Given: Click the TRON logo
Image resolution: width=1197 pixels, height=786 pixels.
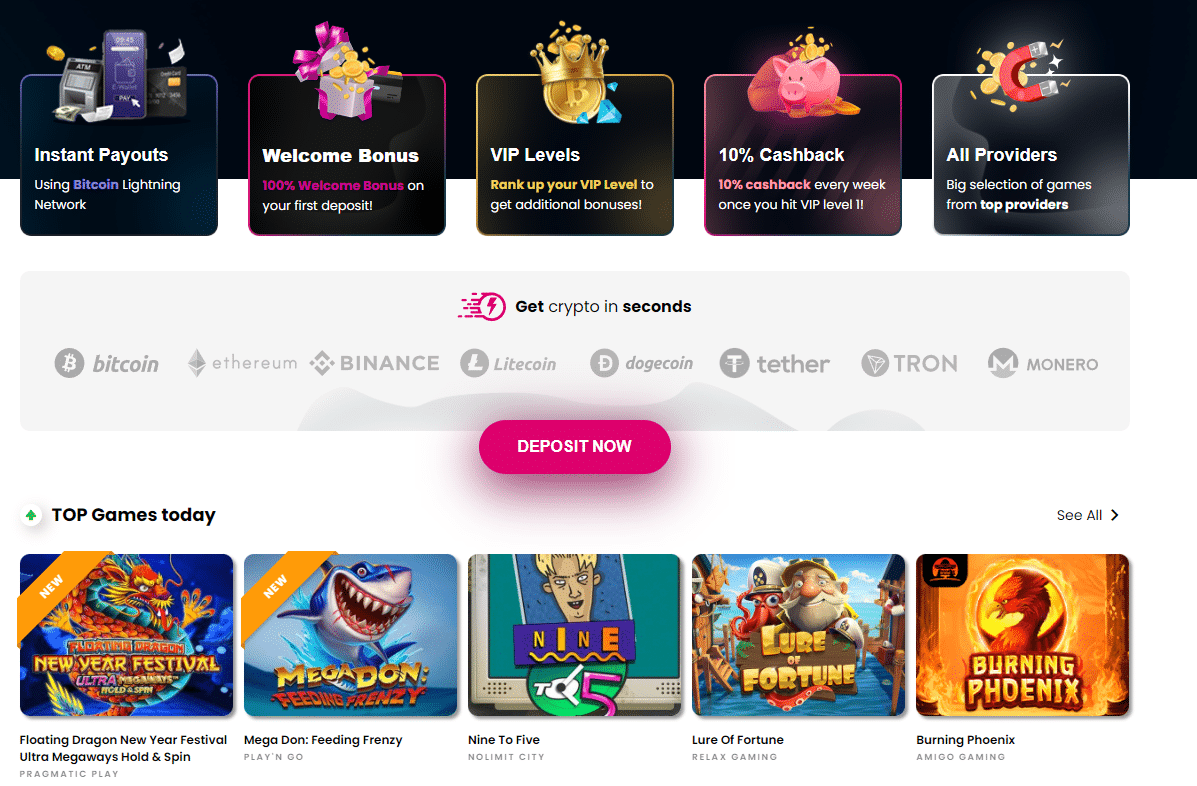Looking at the screenshot, I should 909,363.
